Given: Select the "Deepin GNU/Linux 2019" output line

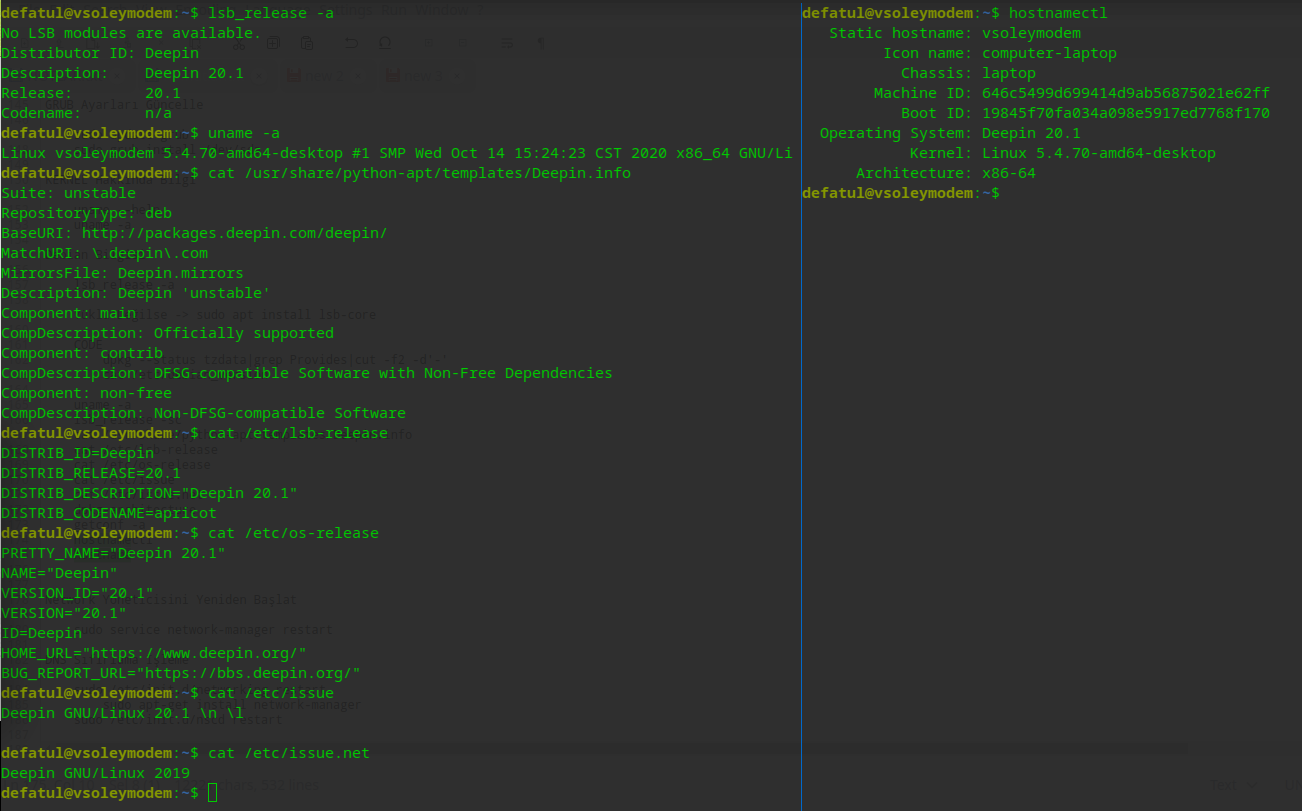Looking at the screenshot, I should point(95,773).
